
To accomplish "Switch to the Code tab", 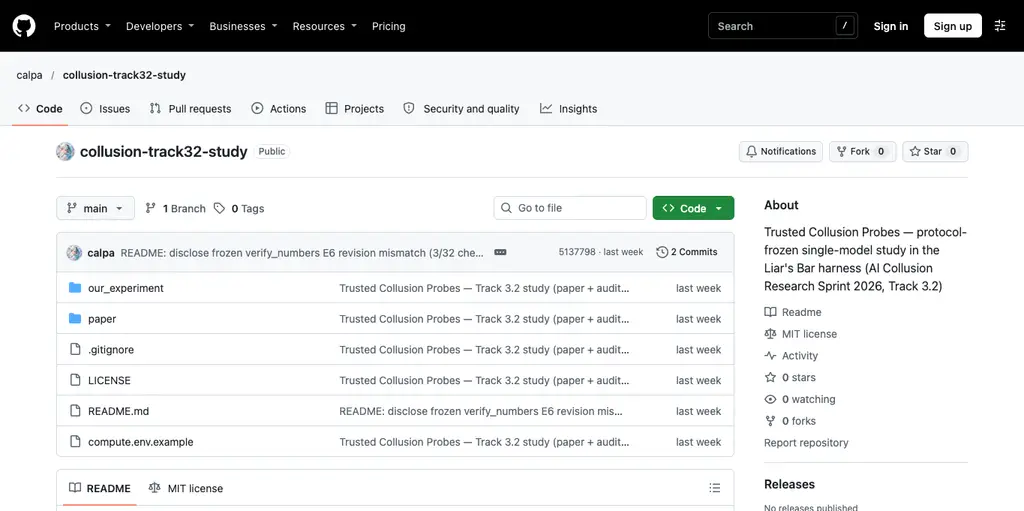I will point(40,109).
